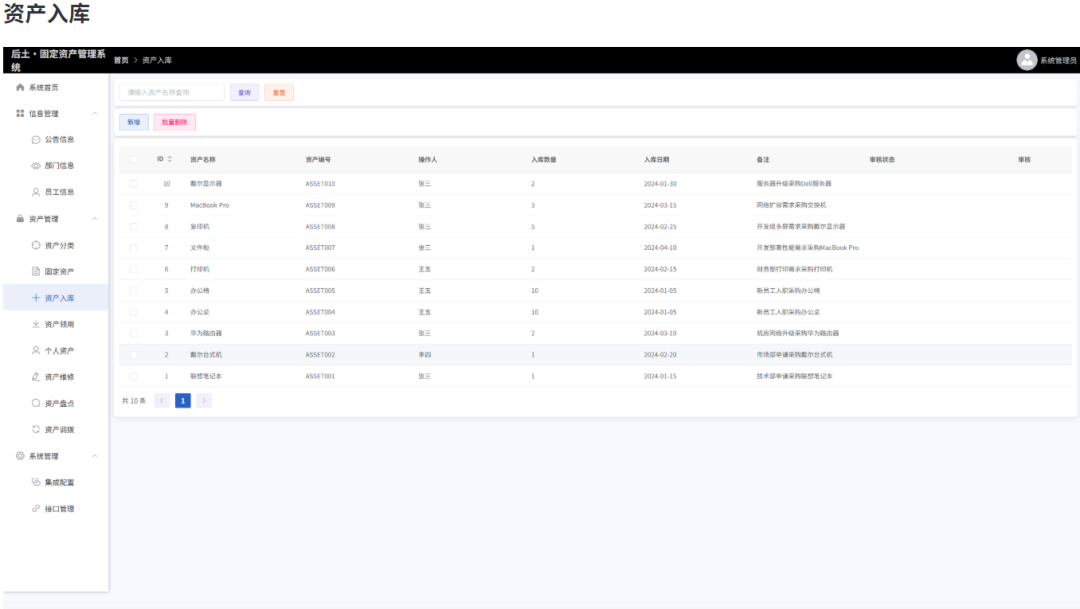Click the 重置 reset button
This screenshot has height=609, width=1080.
click(279, 92)
